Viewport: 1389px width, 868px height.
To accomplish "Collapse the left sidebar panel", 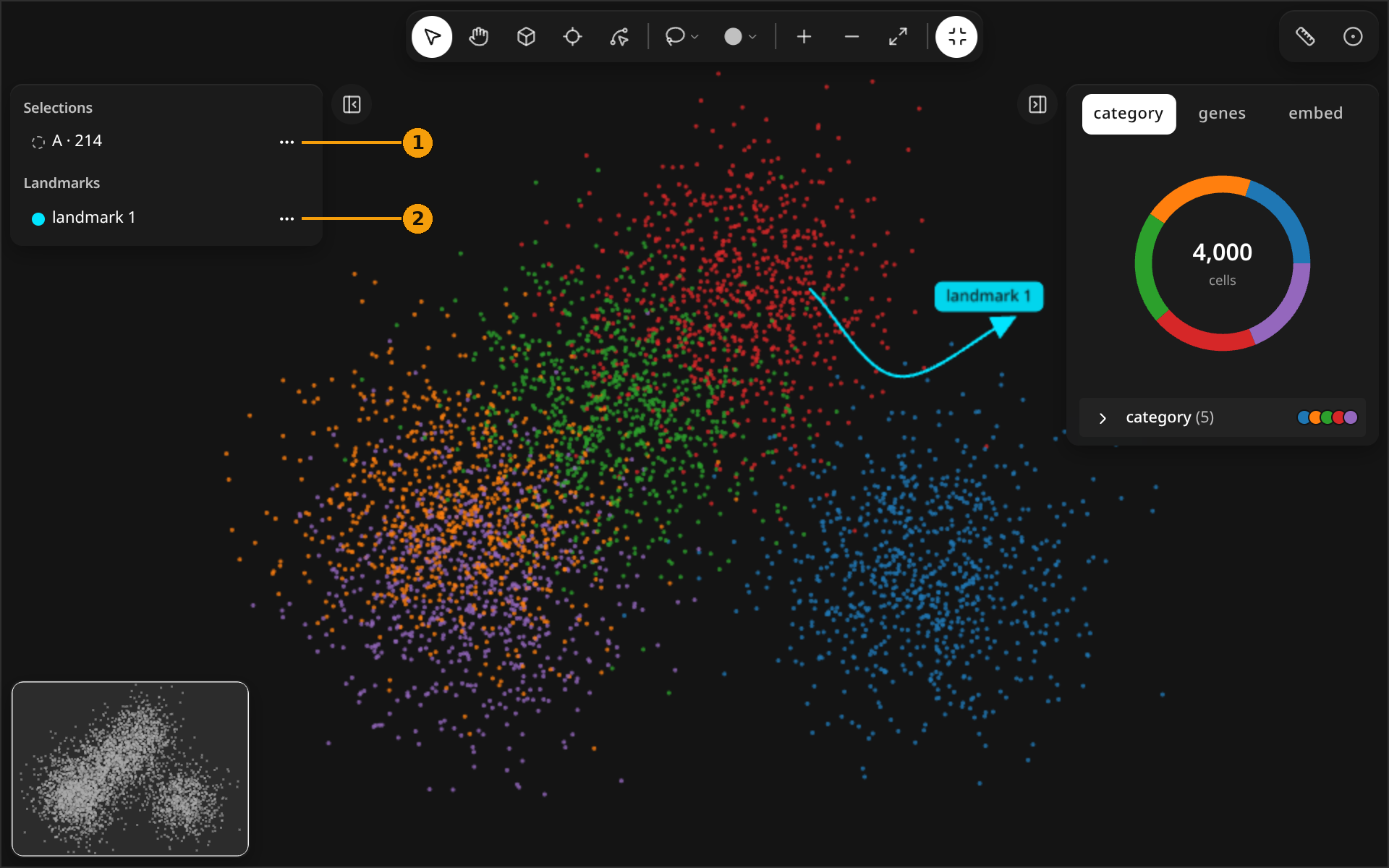I will point(352,105).
